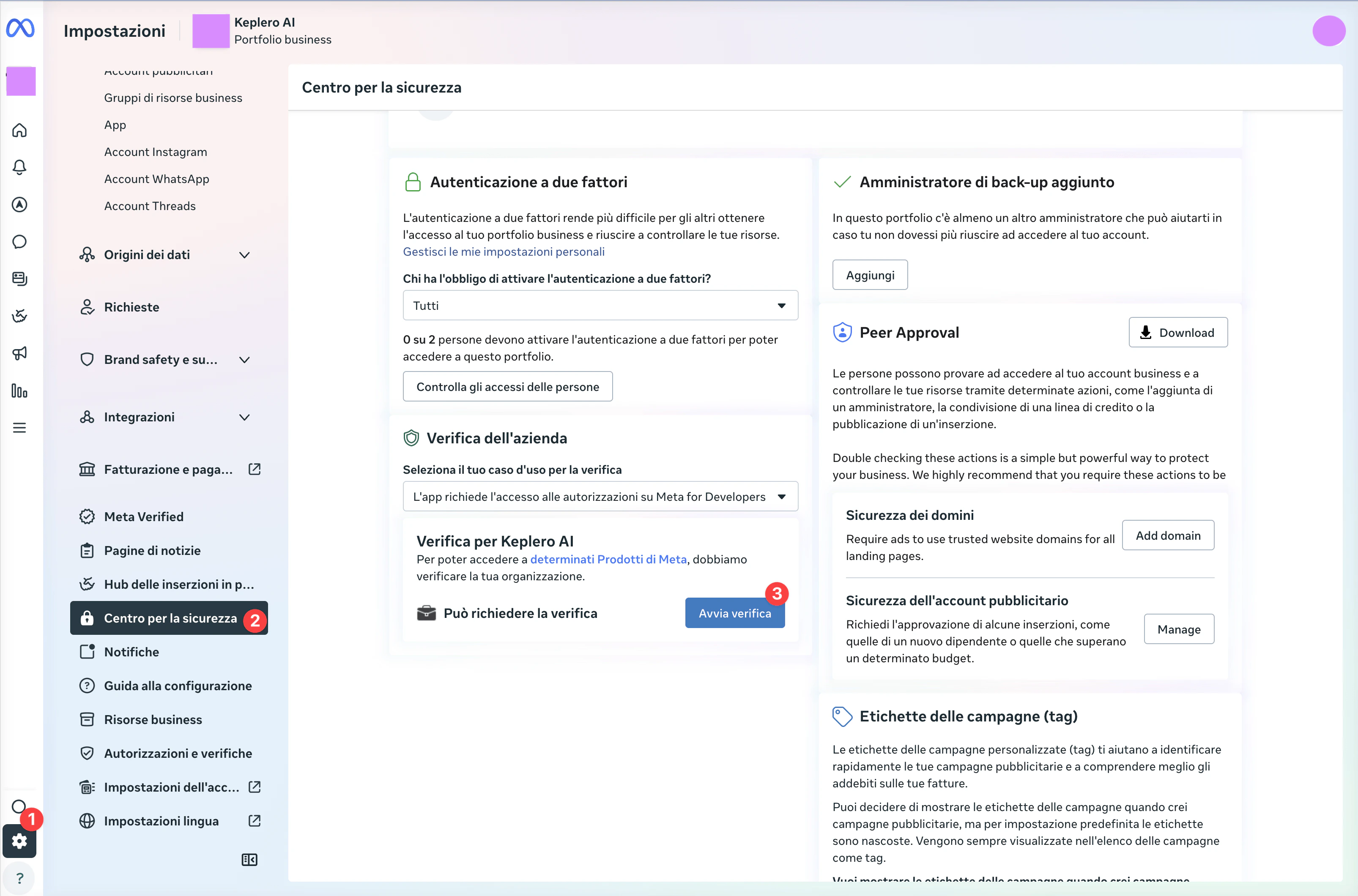This screenshot has height=896, width=1358.
Task: Select Notifiche in sidebar
Action: point(131,651)
